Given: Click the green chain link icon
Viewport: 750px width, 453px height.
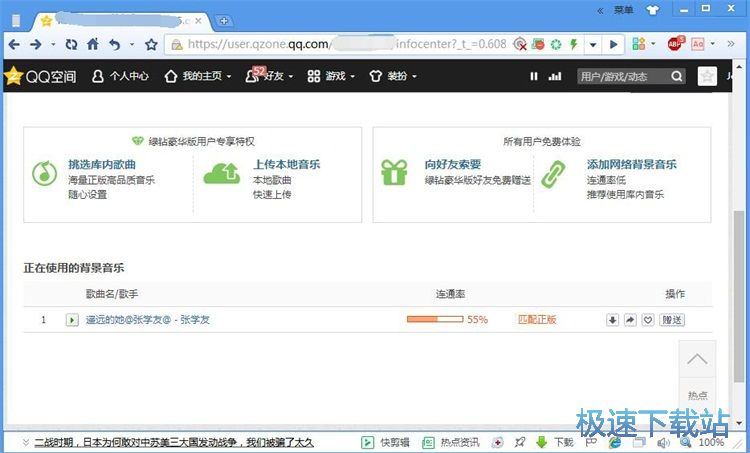Looking at the screenshot, I should [553, 174].
